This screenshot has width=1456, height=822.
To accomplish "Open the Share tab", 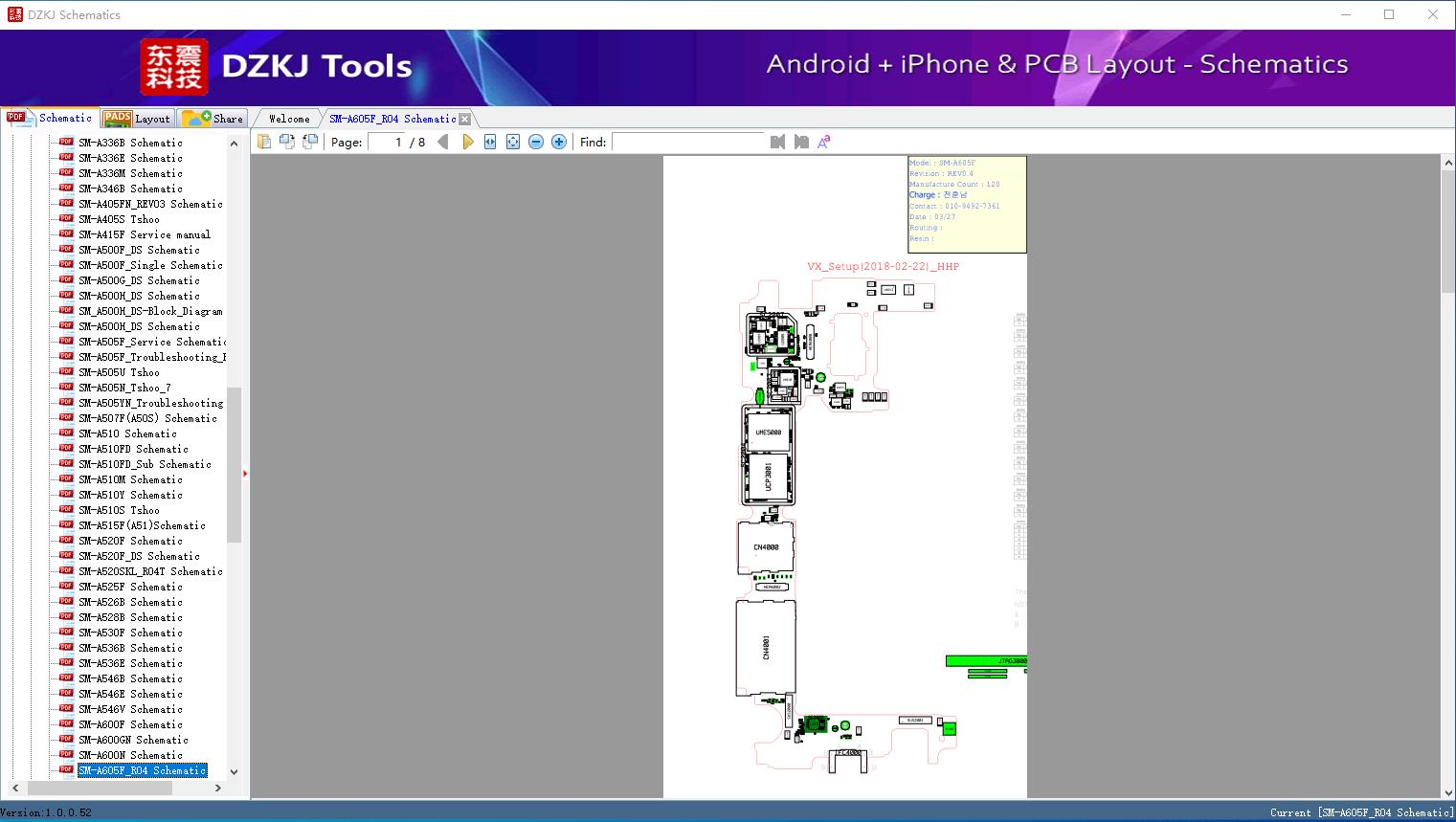I will tap(213, 119).
